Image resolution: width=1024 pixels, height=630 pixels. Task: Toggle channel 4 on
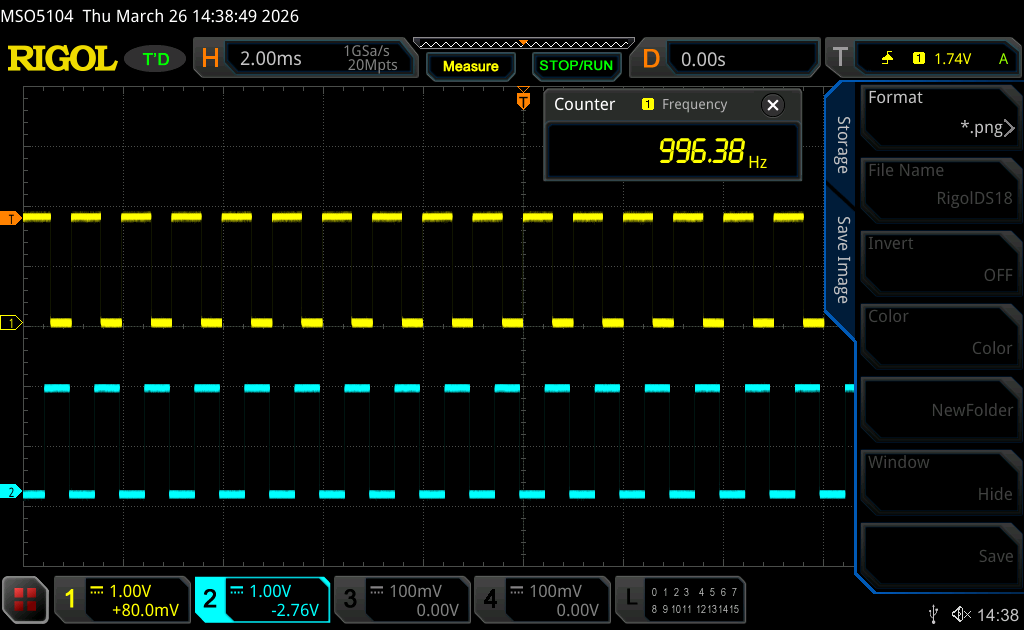[541, 599]
